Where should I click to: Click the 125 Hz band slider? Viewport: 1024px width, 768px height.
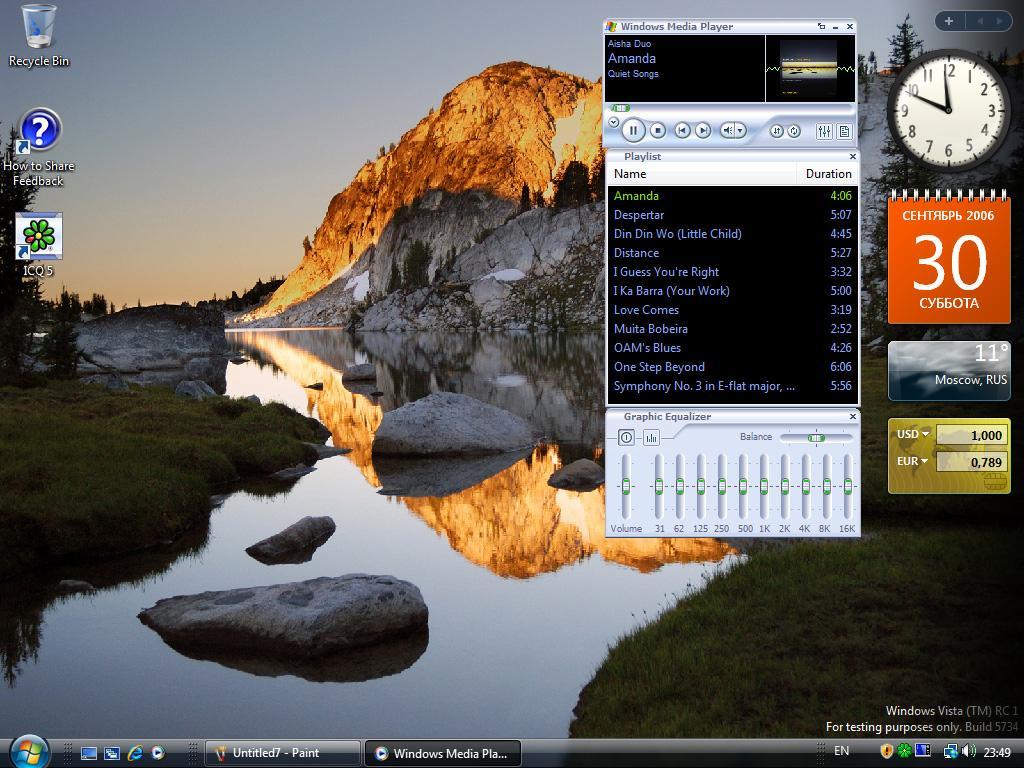point(701,487)
